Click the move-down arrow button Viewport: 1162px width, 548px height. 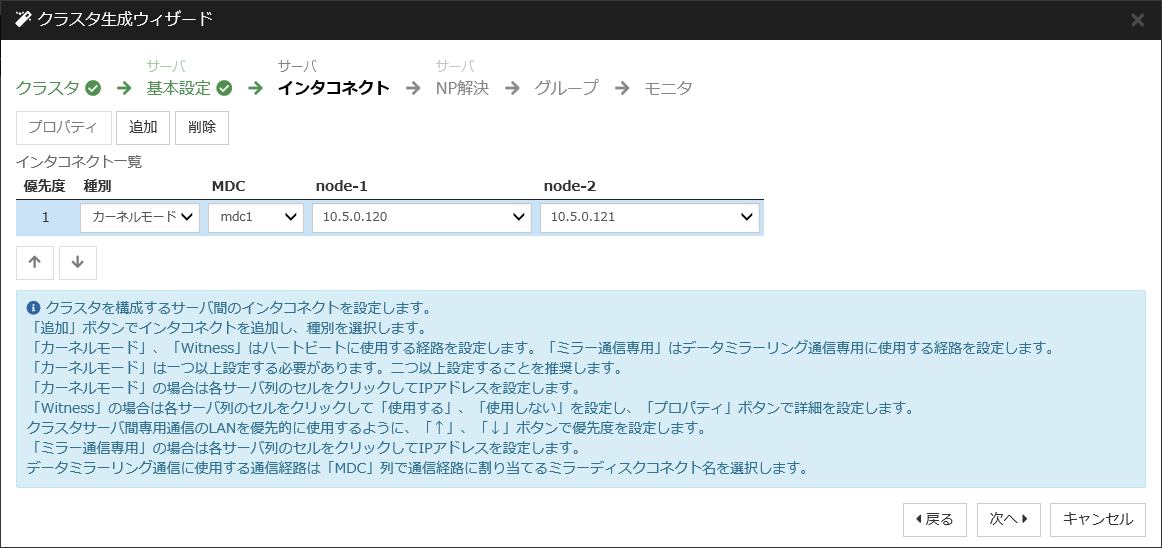pos(78,262)
